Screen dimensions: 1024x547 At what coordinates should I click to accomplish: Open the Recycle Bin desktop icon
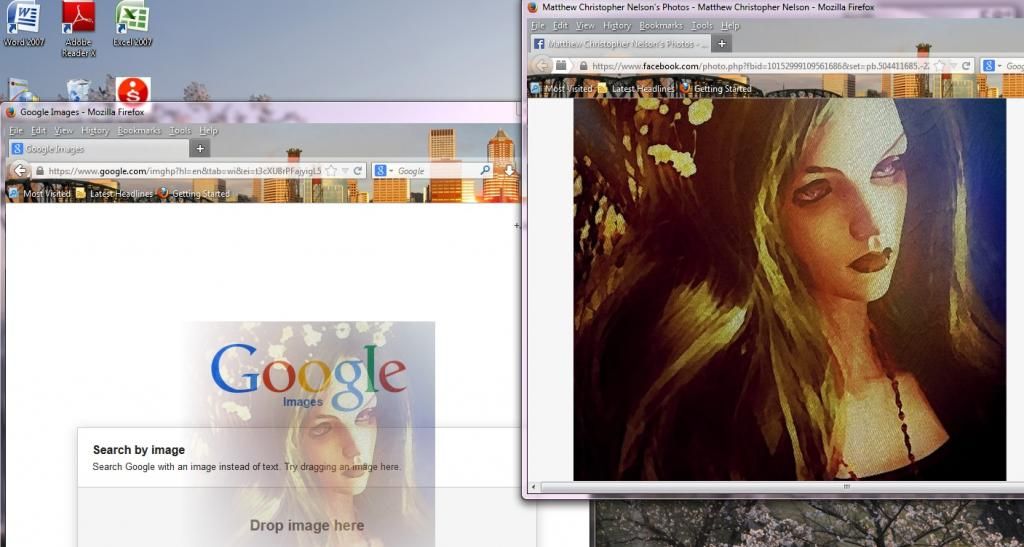78,91
